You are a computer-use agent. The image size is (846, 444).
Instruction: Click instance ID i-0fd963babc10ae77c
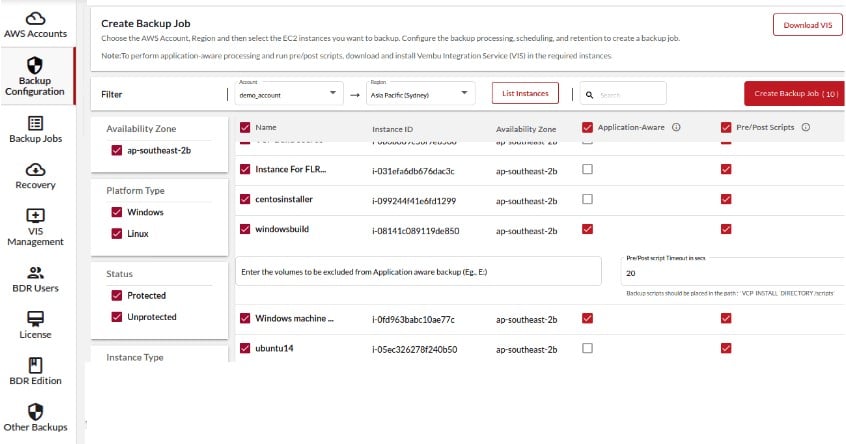[x=413, y=320]
